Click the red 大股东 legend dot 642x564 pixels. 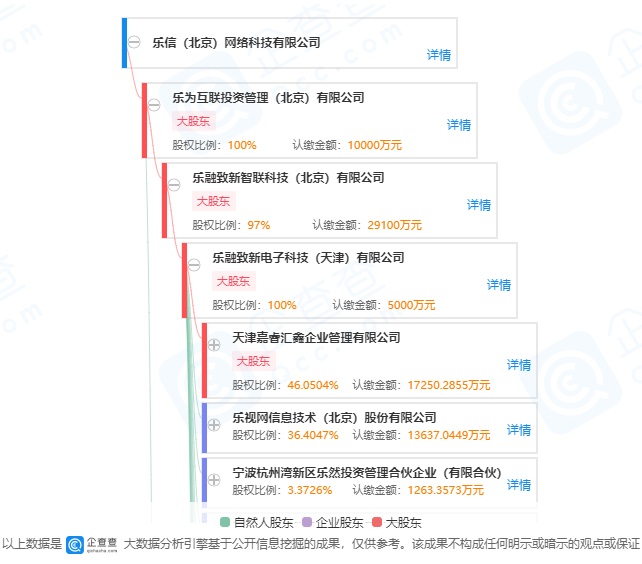(x=377, y=522)
